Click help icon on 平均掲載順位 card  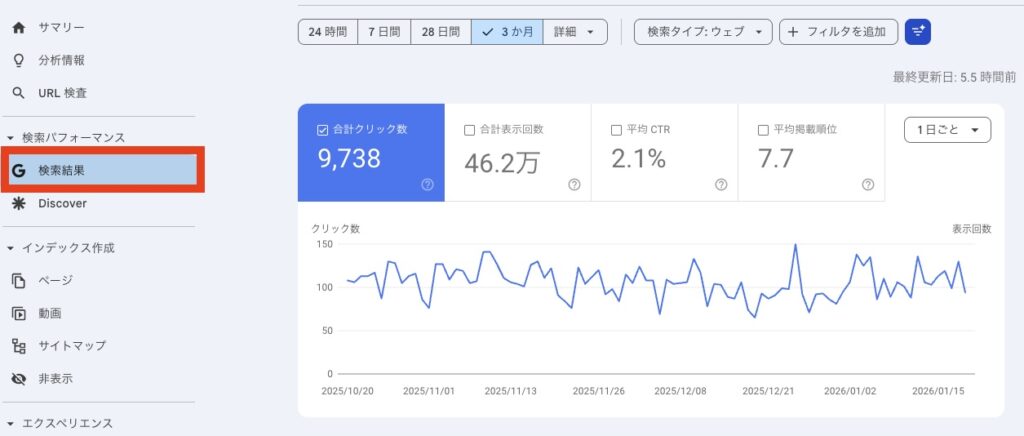868,185
